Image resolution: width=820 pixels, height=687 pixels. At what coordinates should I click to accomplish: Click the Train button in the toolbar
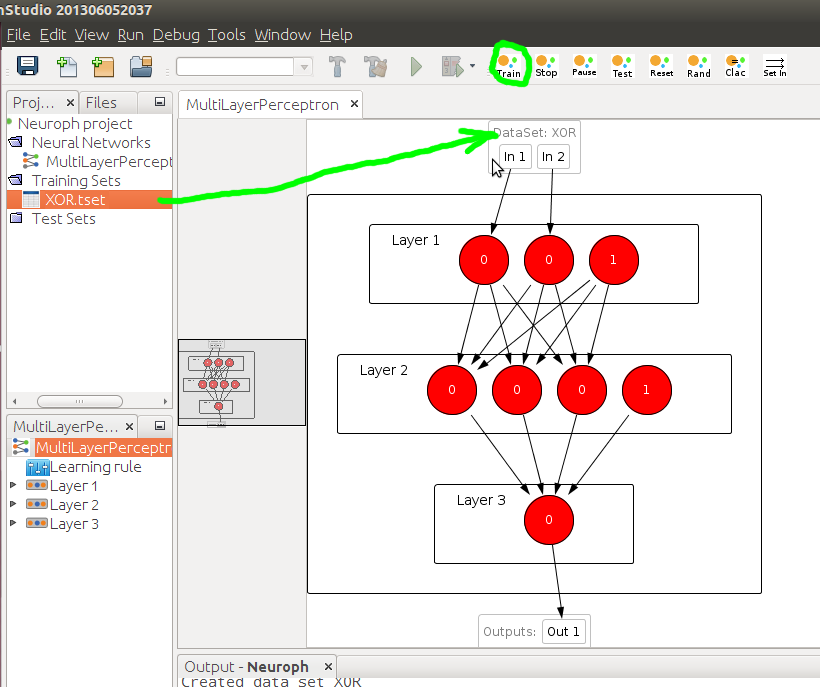[509, 66]
